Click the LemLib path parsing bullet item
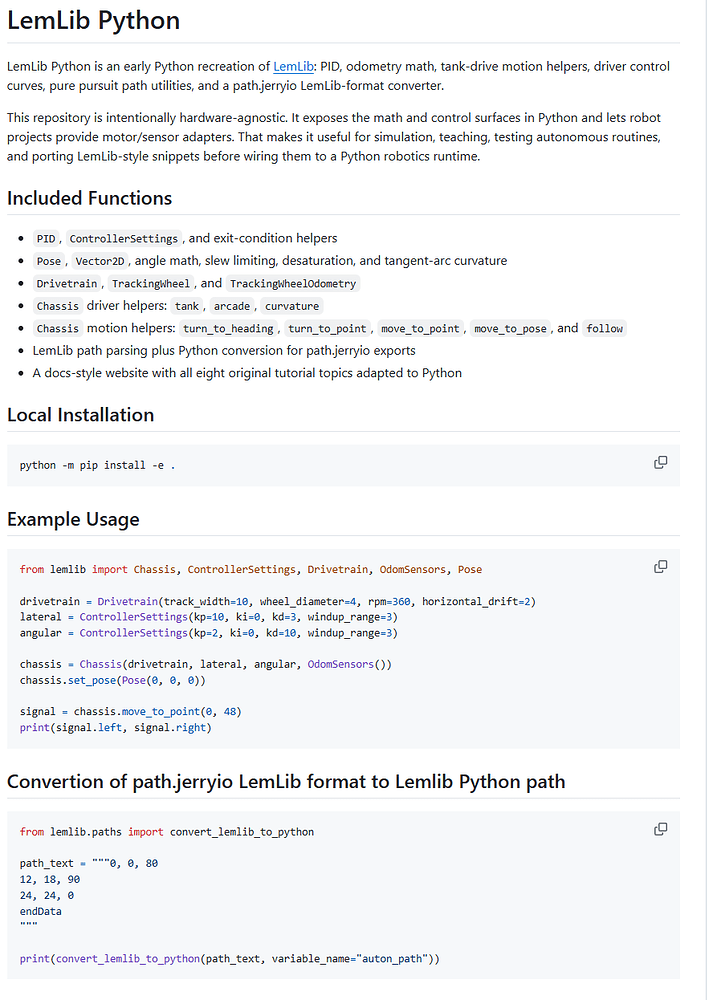The width and height of the screenshot is (708, 1000). click(224, 351)
